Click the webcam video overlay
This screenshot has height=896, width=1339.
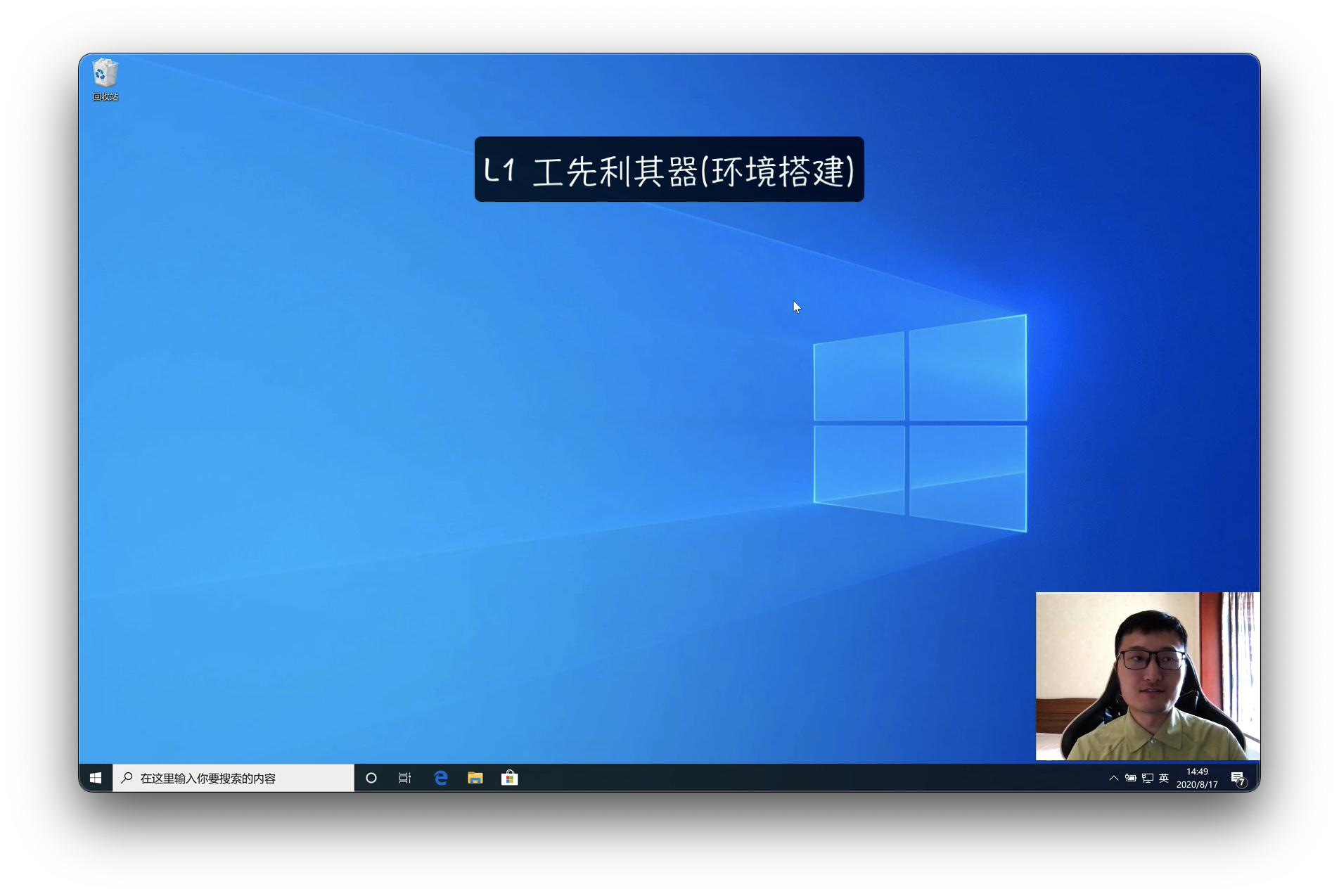[1148, 676]
